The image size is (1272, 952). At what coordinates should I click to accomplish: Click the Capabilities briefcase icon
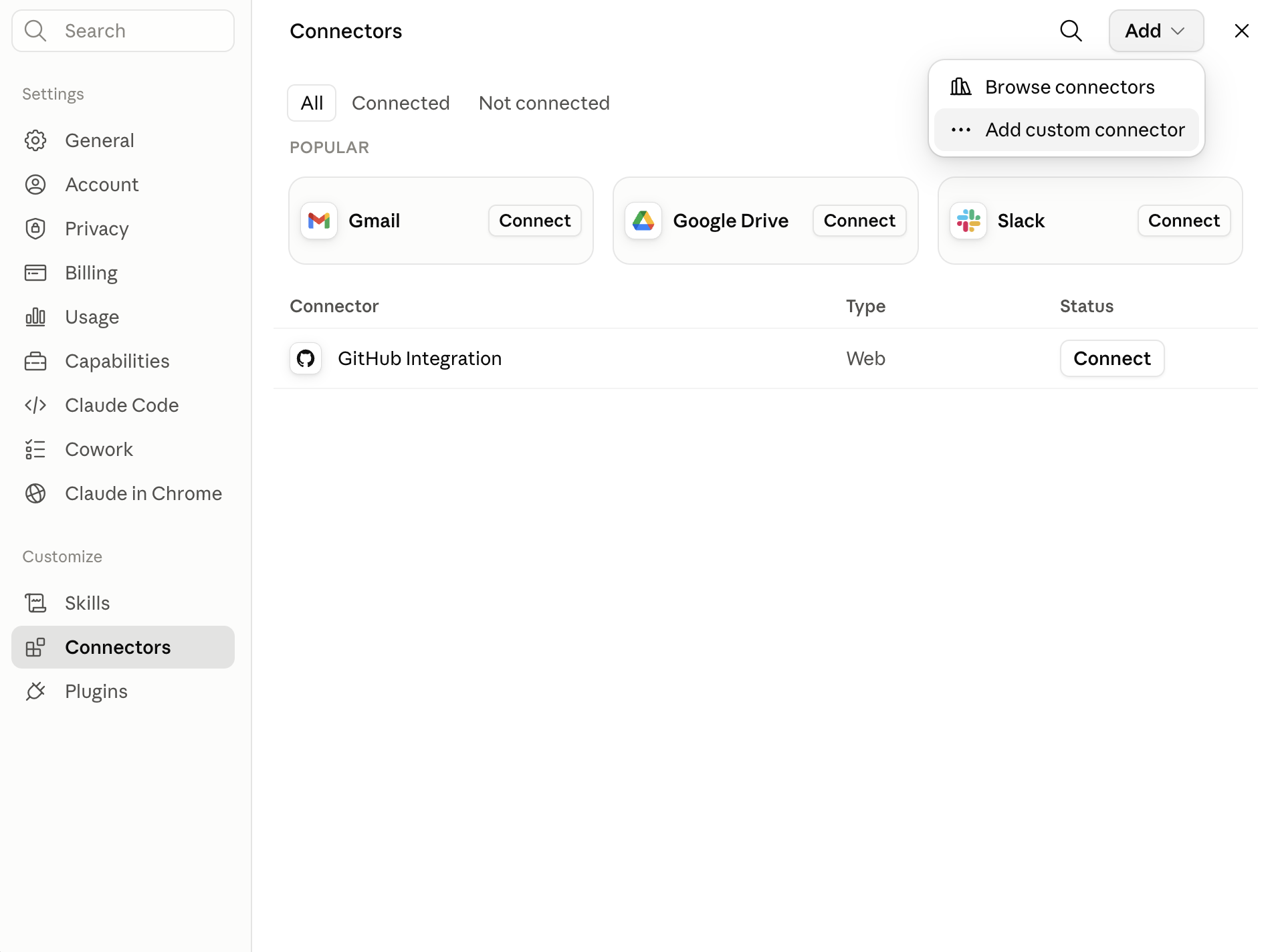coord(35,361)
